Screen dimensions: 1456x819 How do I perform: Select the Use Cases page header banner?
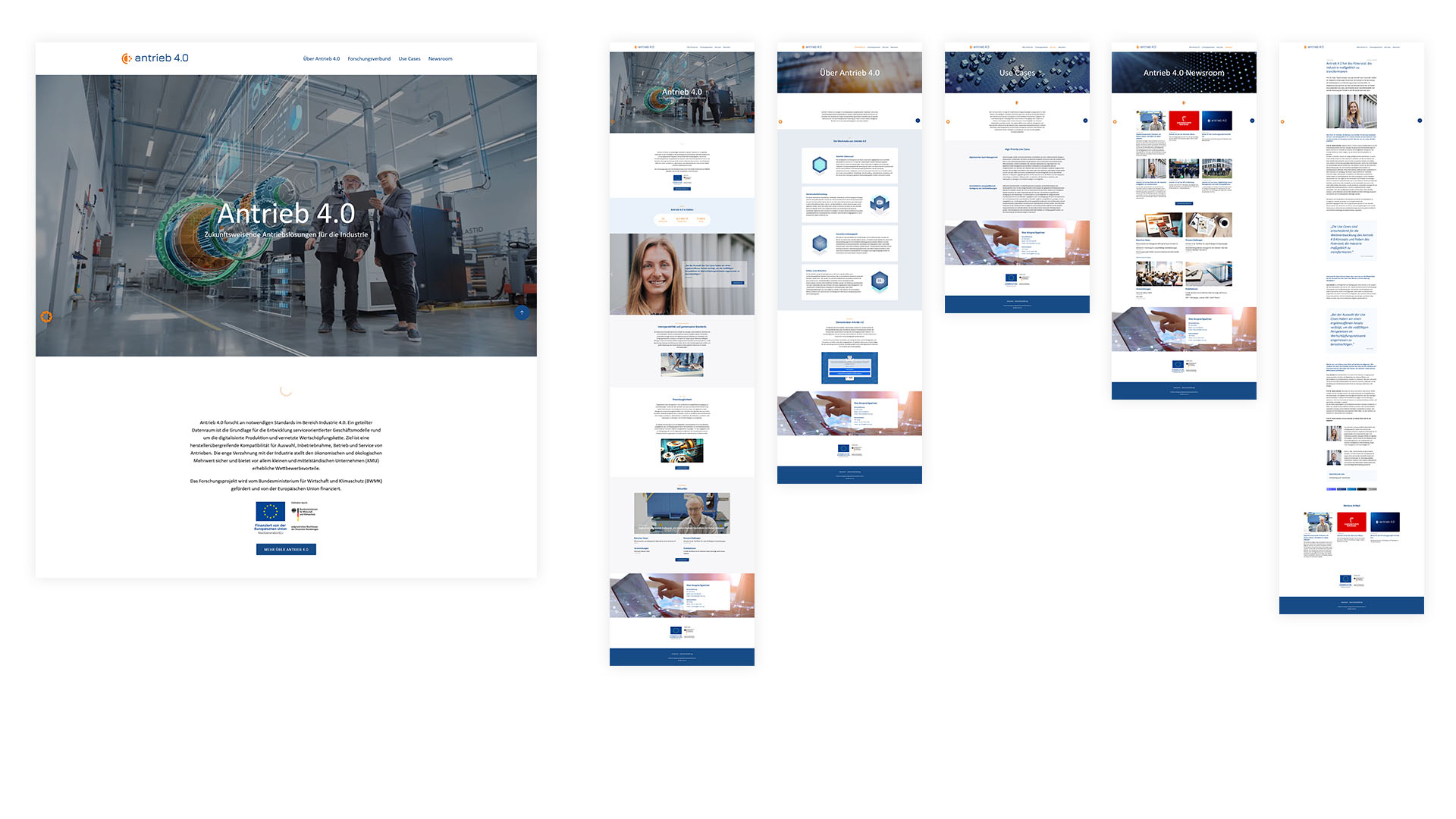pos(1016,73)
